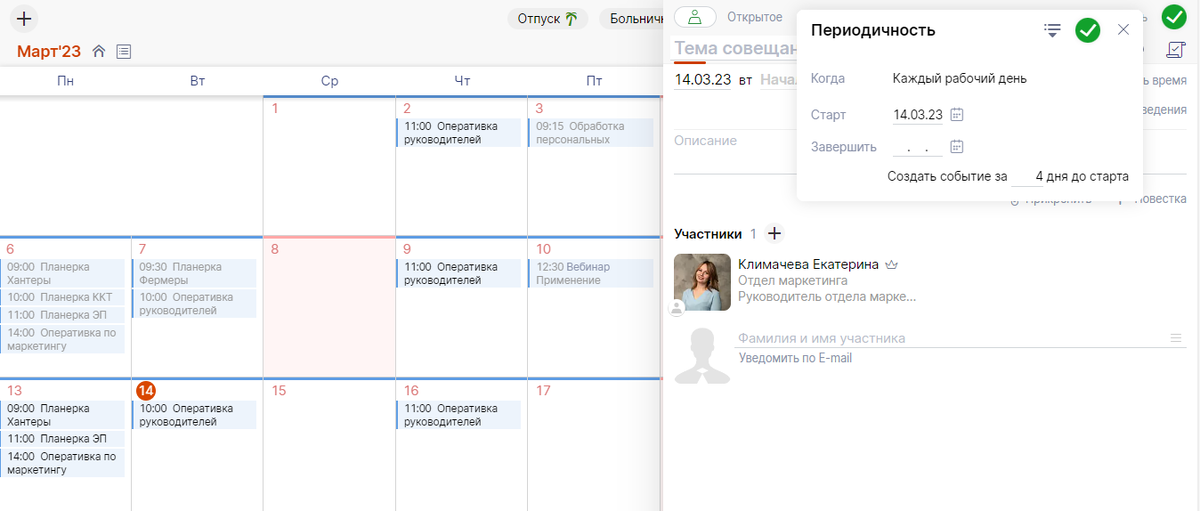Select day 1 in the calendar
Image resolution: width=1200 pixels, height=511 pixels.
click(276, 108)
